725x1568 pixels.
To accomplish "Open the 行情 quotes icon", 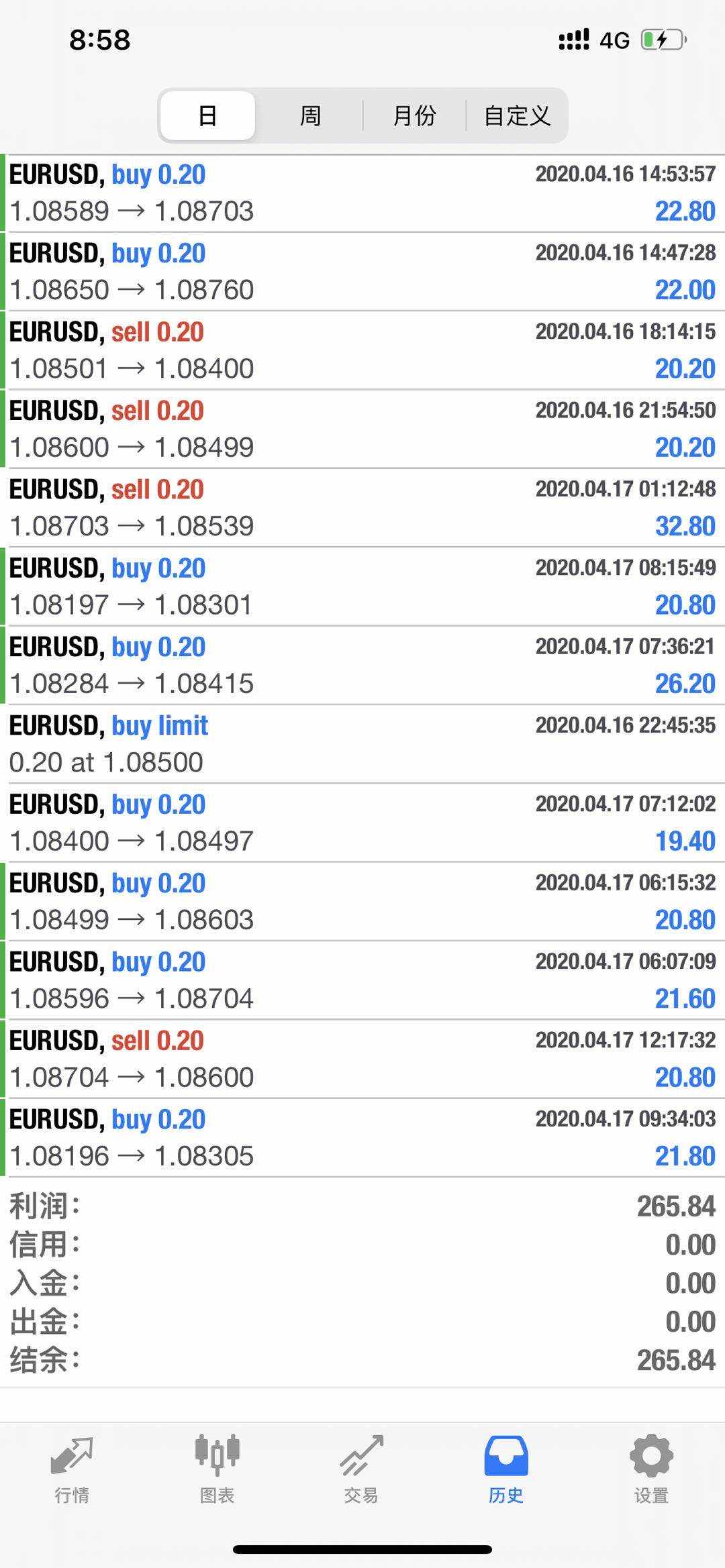I will (x=72, y=1456).
